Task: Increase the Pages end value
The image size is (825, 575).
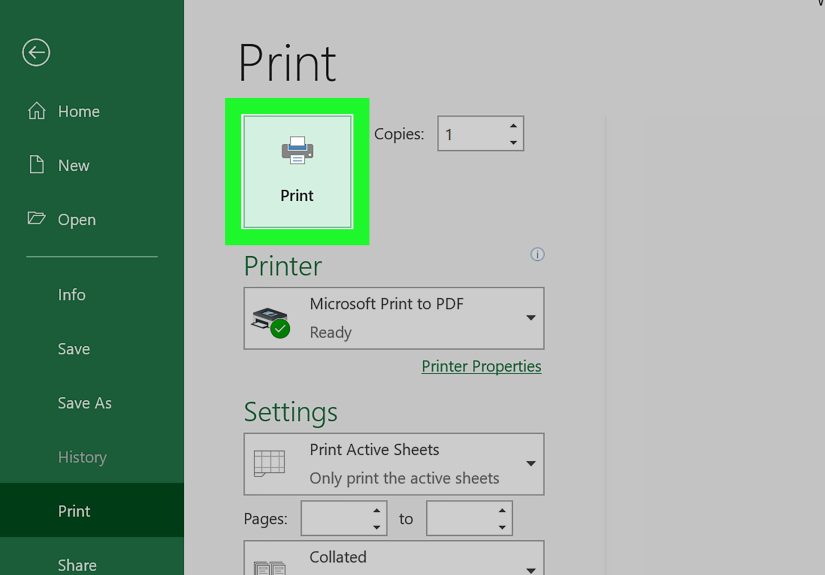Action: click(502, 510)
